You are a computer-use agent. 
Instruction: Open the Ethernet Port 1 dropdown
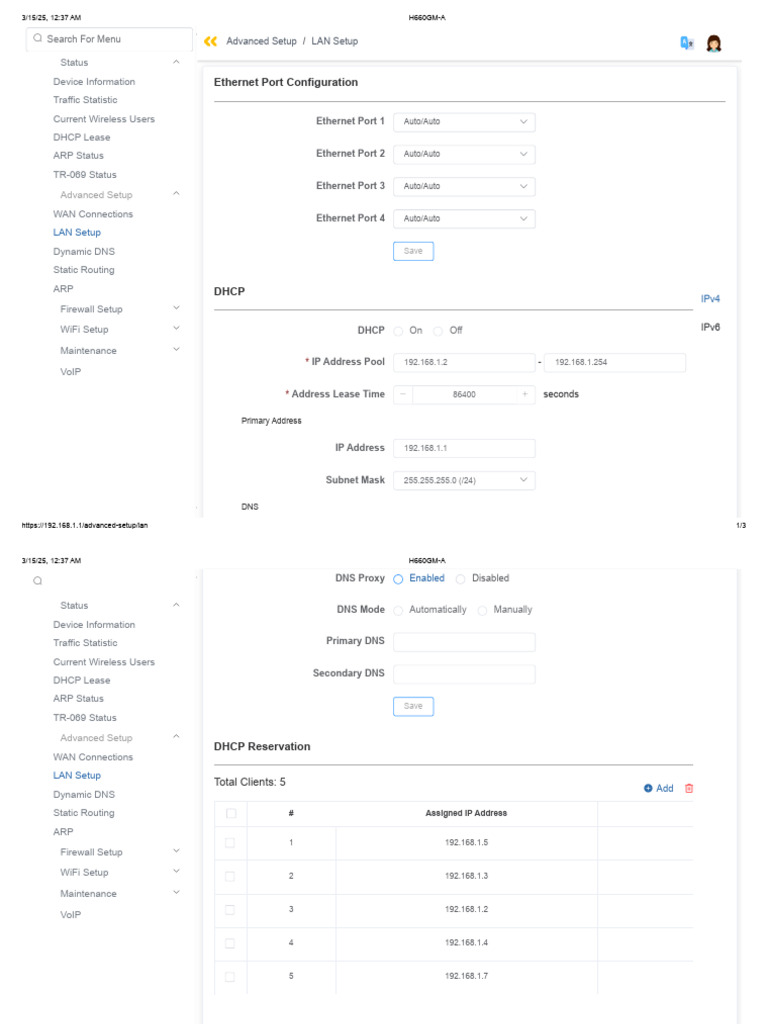click(464, 122)
